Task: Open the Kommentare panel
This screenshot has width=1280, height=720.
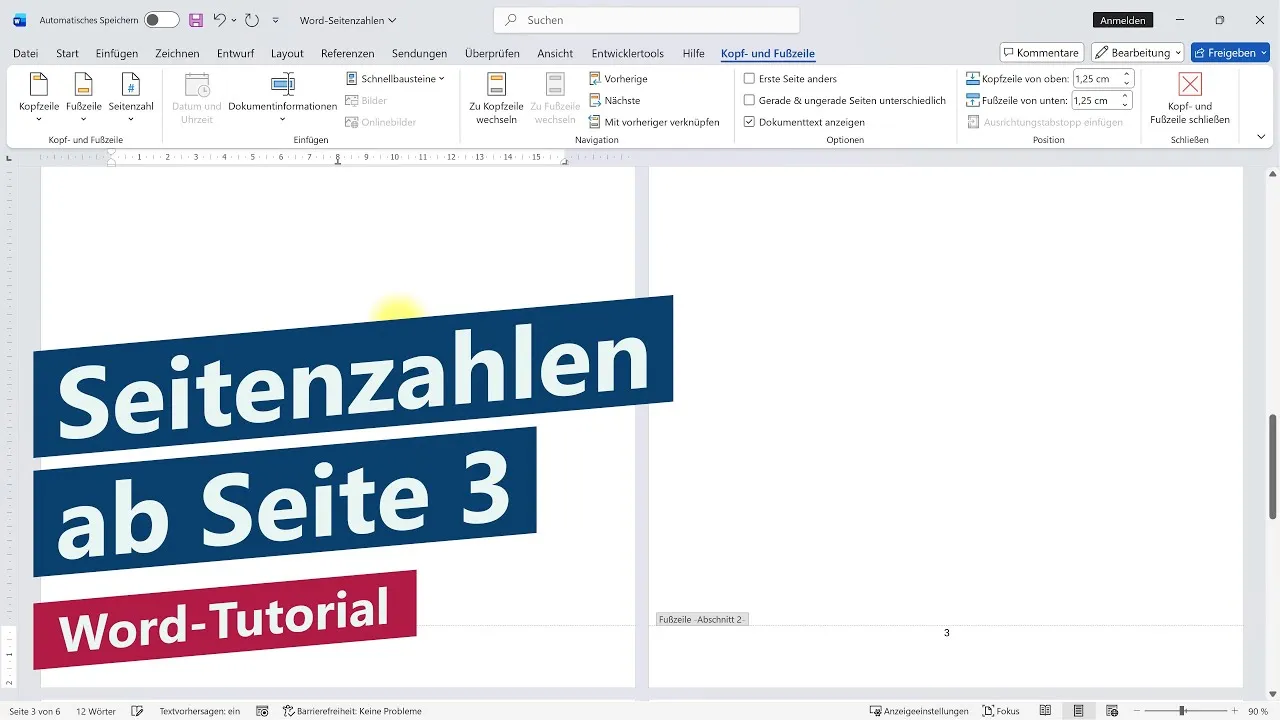Action: (x=1041, y=52)
